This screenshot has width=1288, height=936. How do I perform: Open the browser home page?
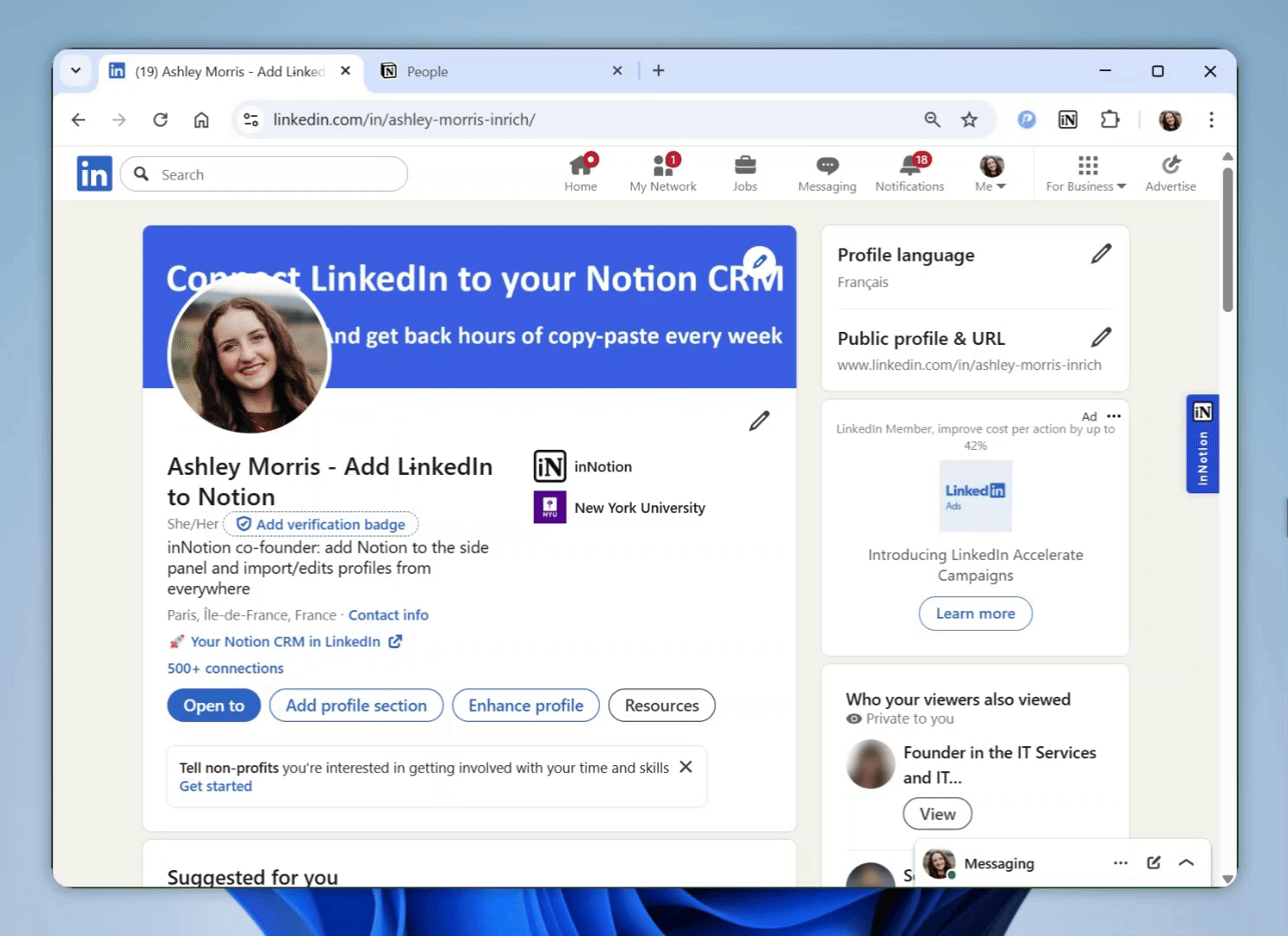pos(201,120)
